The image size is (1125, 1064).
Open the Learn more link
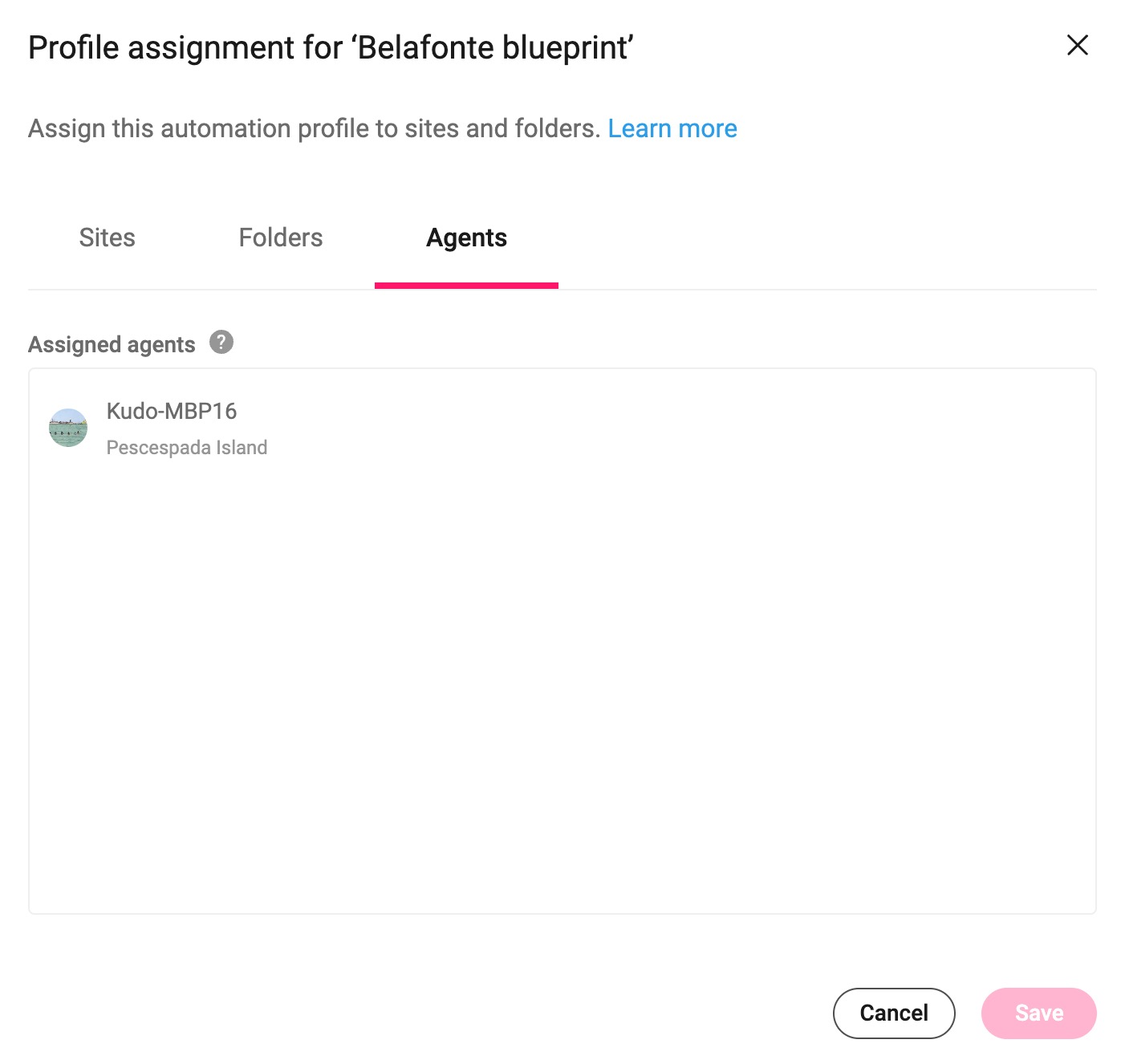coord(672,128)
